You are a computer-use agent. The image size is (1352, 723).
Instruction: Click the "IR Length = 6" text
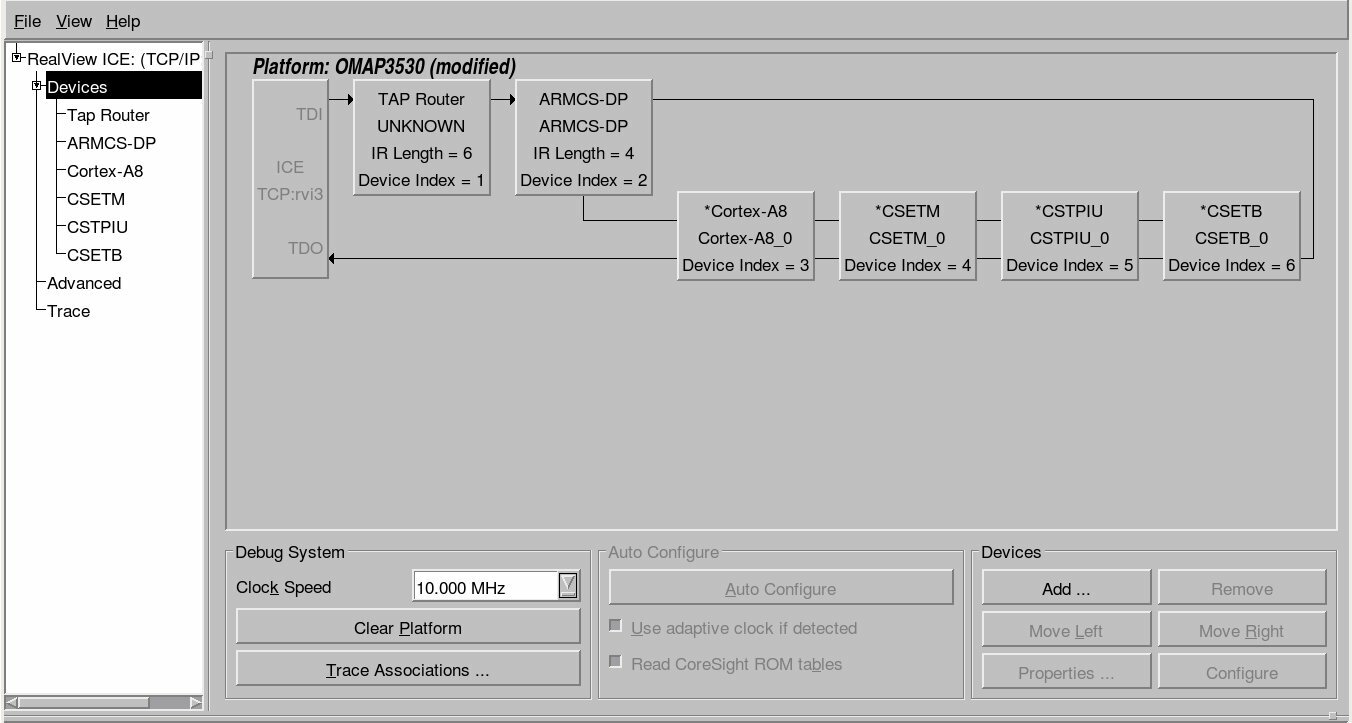point(421,153)
